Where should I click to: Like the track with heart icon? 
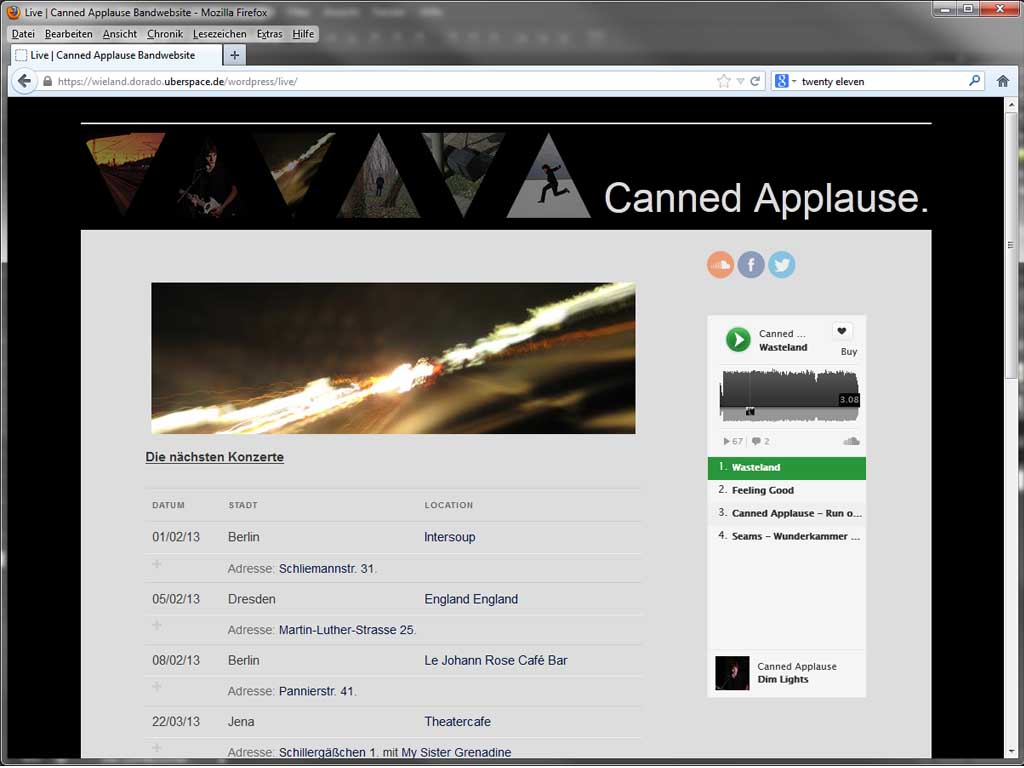coord(842,332)
